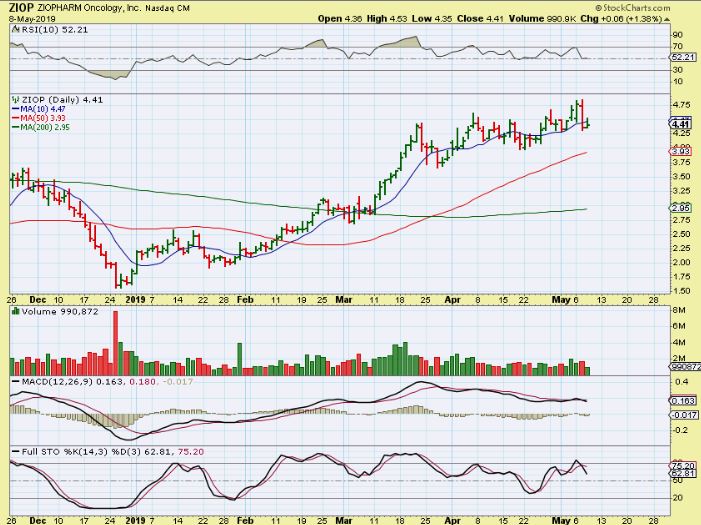Click the Low 4.35 value in header
Image resolution: width=701 pixels, height=525 pixels.
(x=432, y=19)
